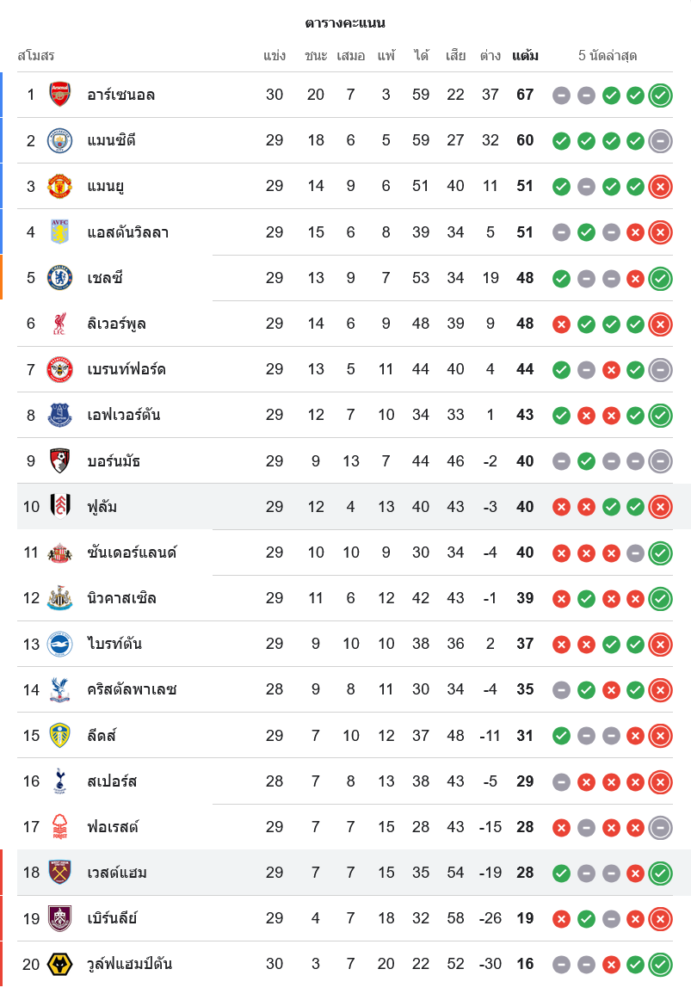Image resolution: width=691 pixels, height=1000 pixels.
Task: Click the Everton club crest
Action: pyautogui.click(x=60, y=415)
